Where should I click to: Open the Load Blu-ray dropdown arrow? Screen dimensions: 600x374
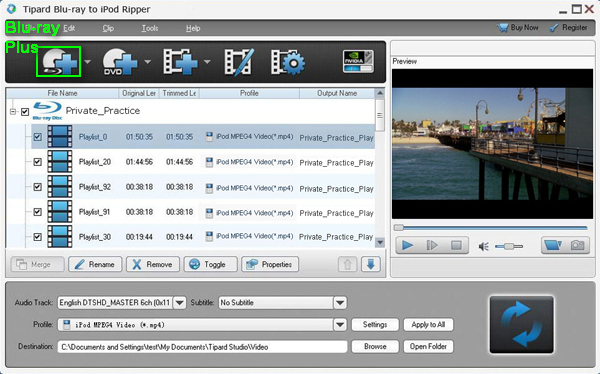88,62
